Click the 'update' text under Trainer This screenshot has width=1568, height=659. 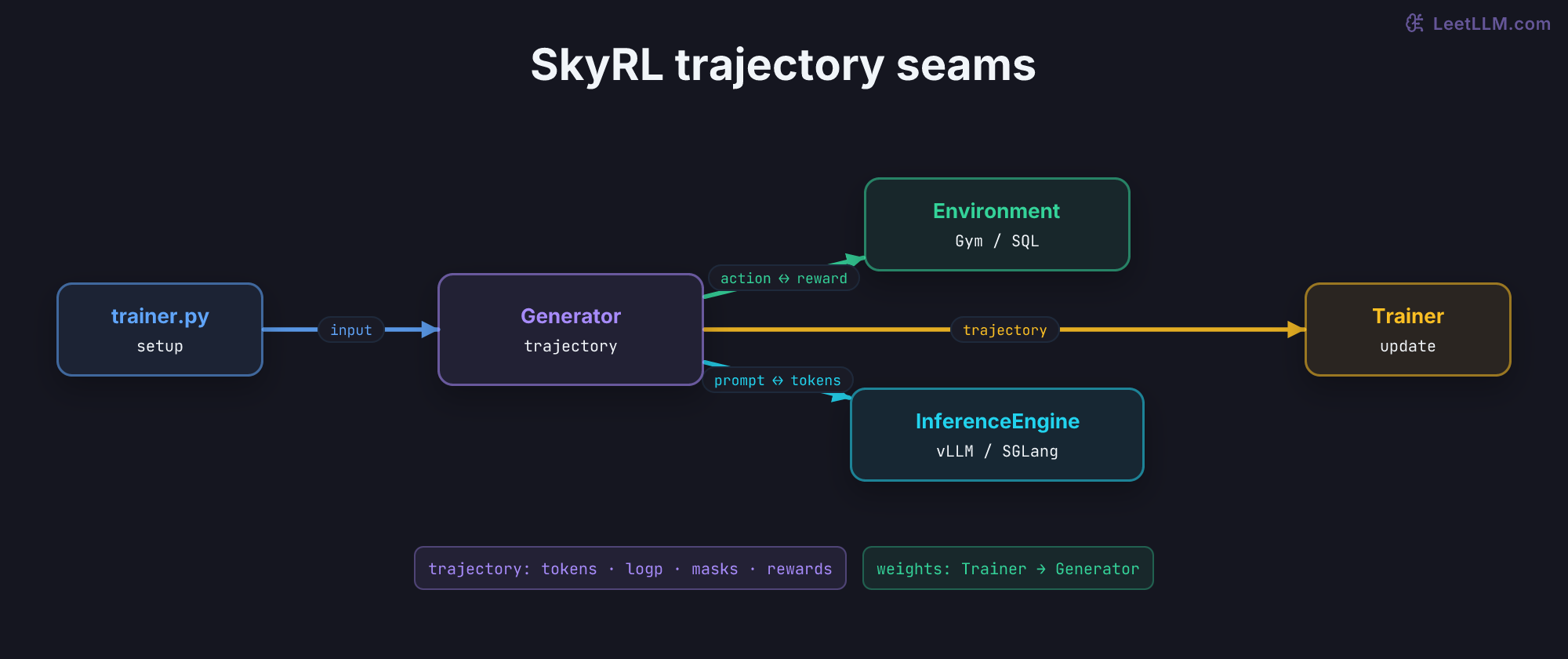(1408, 346)
